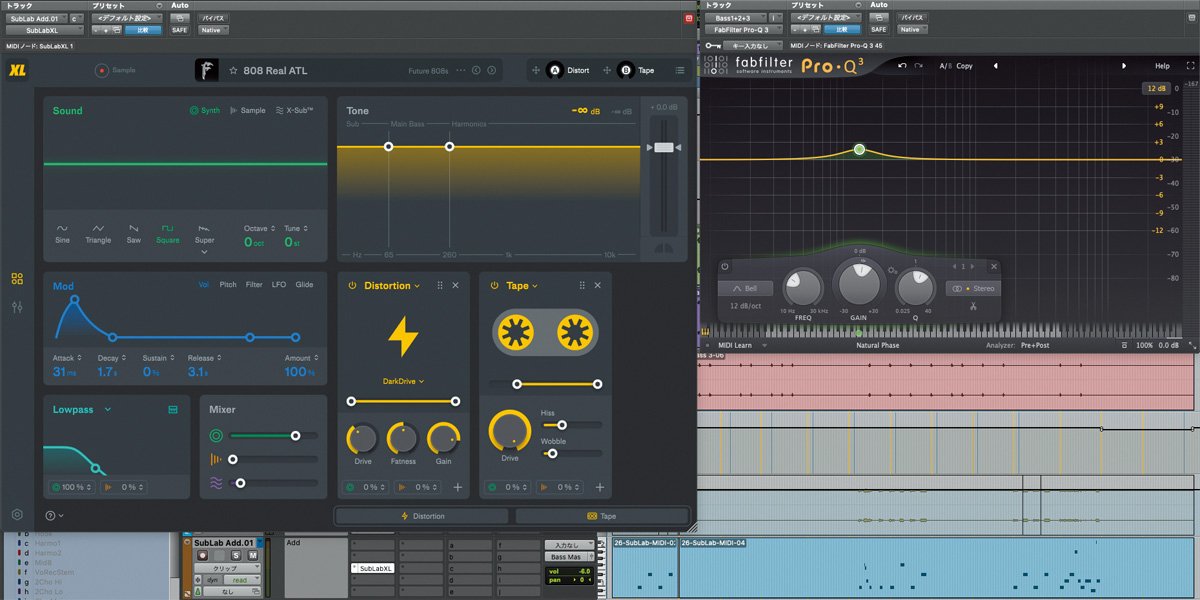
Task: Go to next preset arrow in SubLab
Action: tap(492, 71)
